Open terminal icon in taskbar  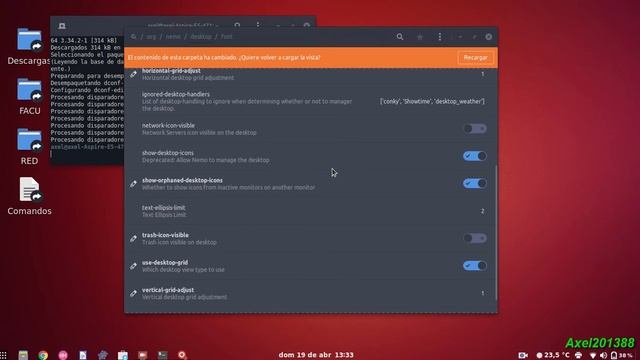(x=162, y=355)
